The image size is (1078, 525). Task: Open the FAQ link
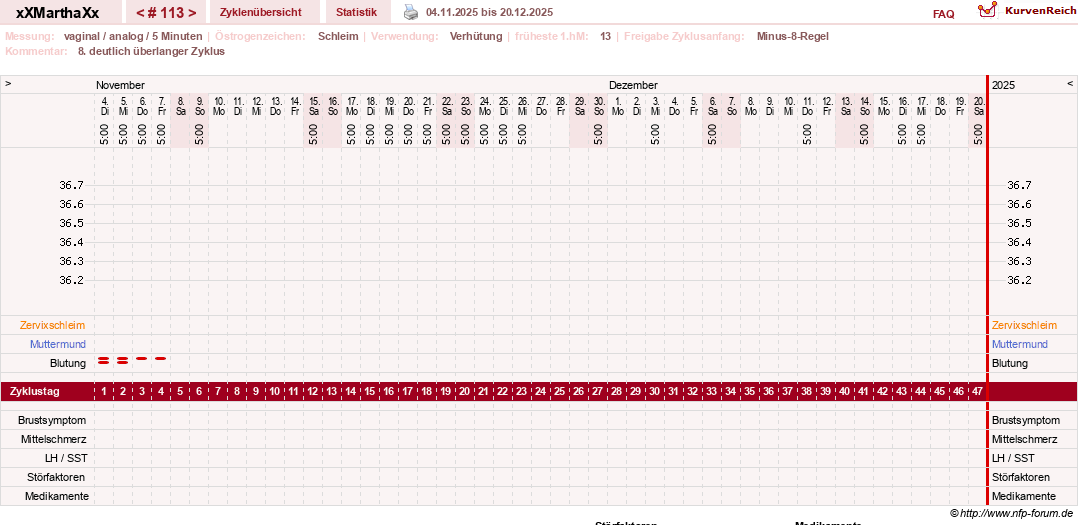(943, 14)
